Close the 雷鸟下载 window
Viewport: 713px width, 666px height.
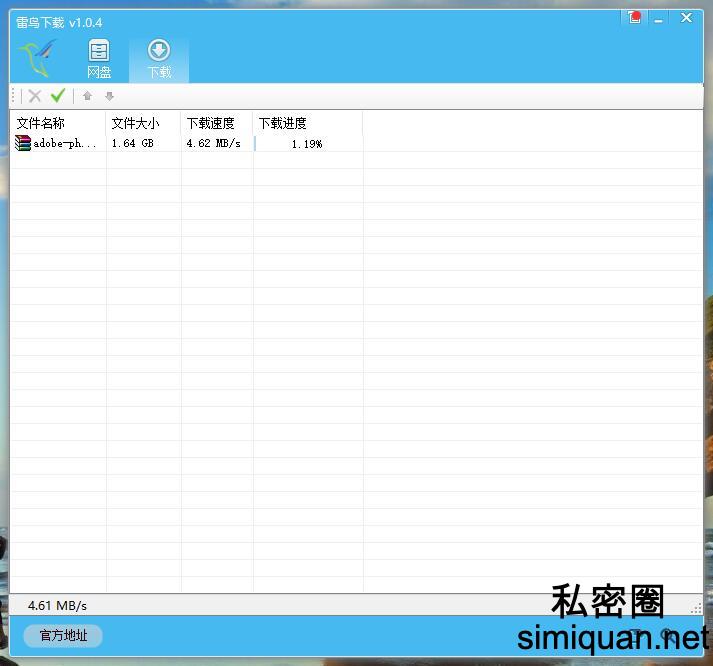pyautogui.click(x=687, y=18)
